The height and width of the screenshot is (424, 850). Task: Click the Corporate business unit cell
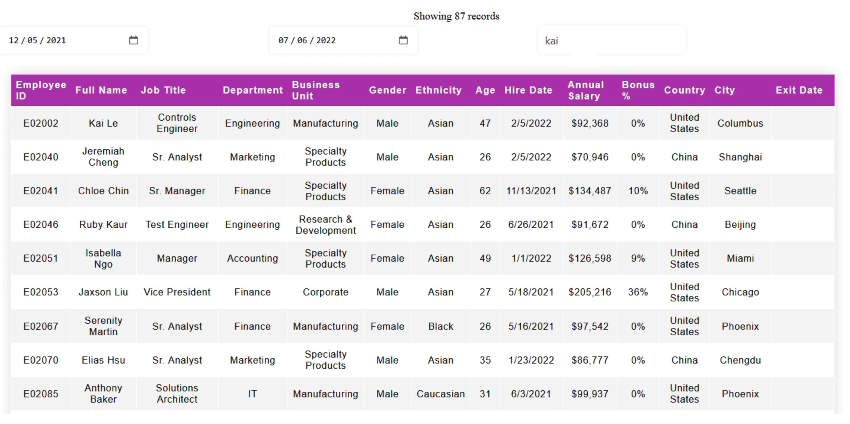click(x=325, y=292)
